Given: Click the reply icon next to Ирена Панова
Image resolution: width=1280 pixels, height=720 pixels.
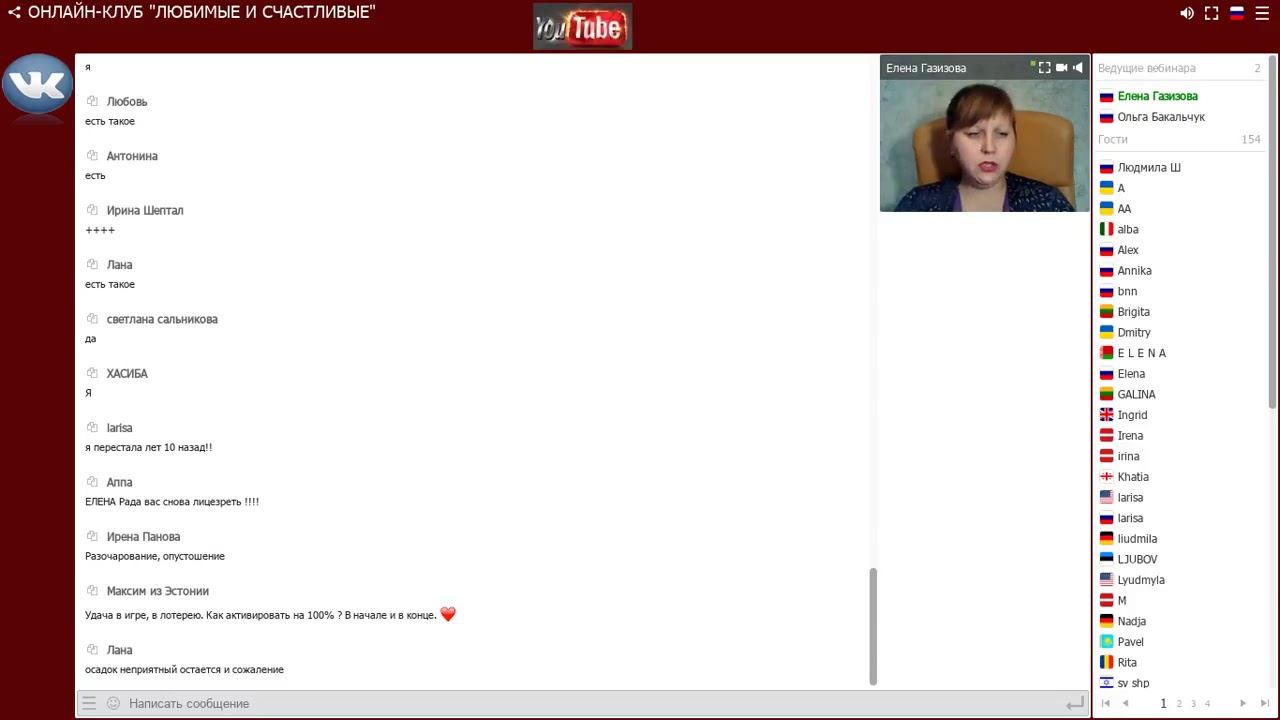Looking at the screenshot, I should click(x=92, y=536).
